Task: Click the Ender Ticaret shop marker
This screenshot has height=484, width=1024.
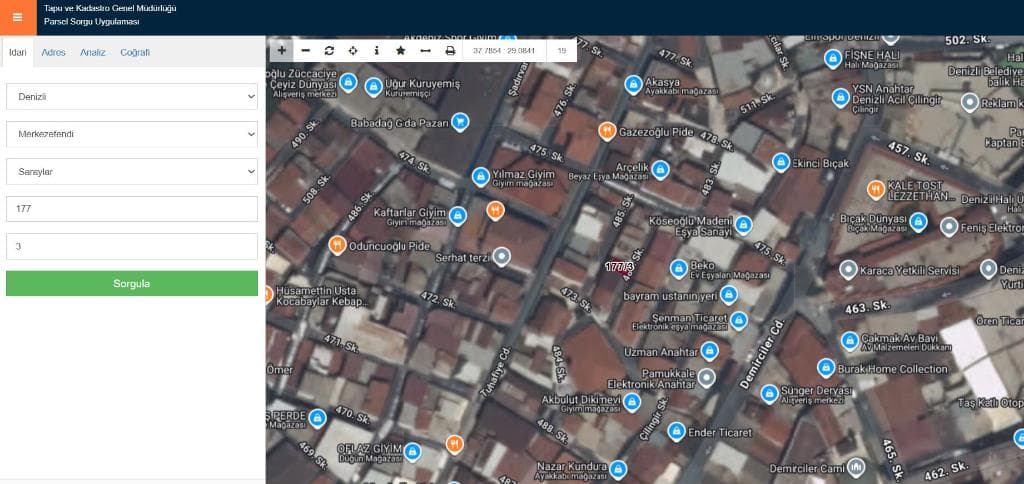Action: (677, 431)
